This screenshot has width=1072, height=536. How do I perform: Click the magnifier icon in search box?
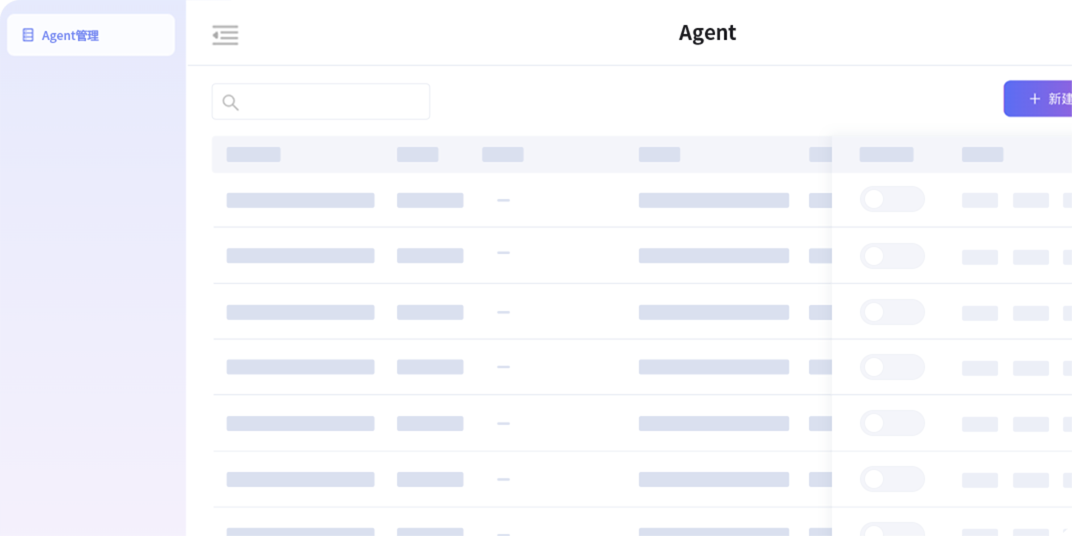click(230, 102)
